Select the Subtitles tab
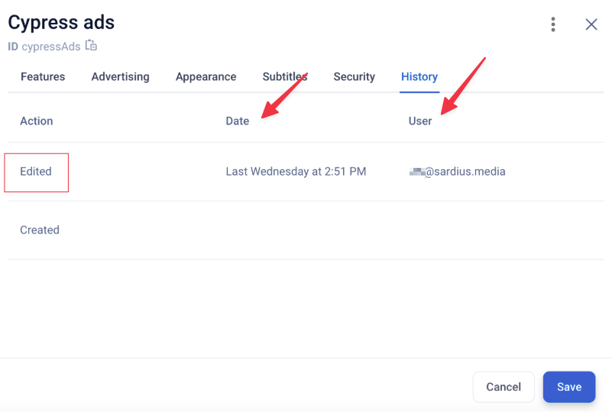 [x=285, y=76]
